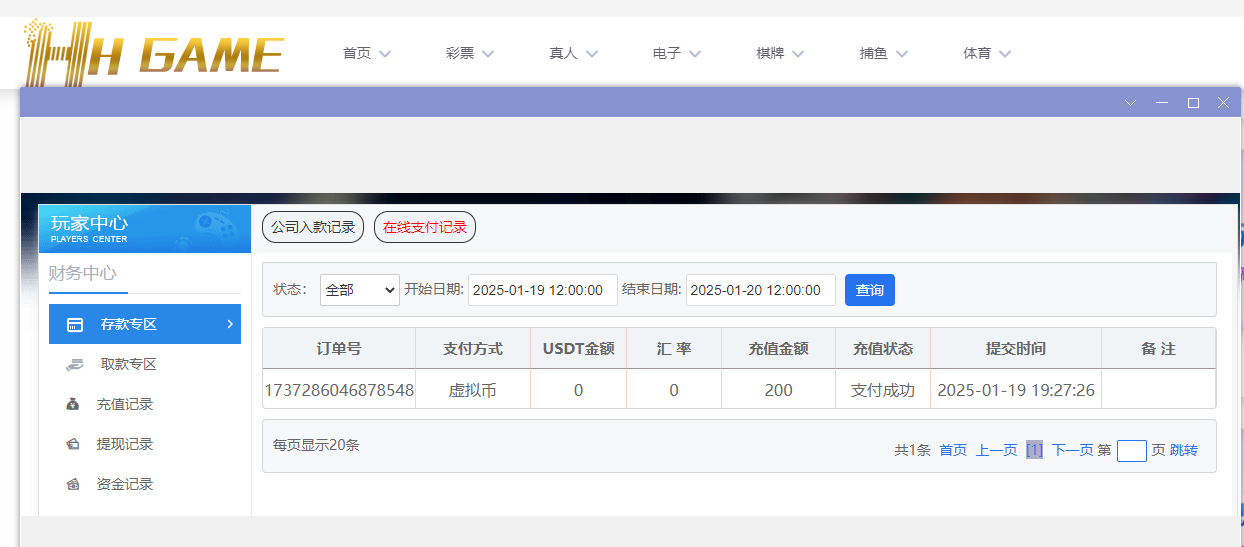
Task: Click the blue 查询 query button
Action: pyautogui.click(x=869, y=290)
